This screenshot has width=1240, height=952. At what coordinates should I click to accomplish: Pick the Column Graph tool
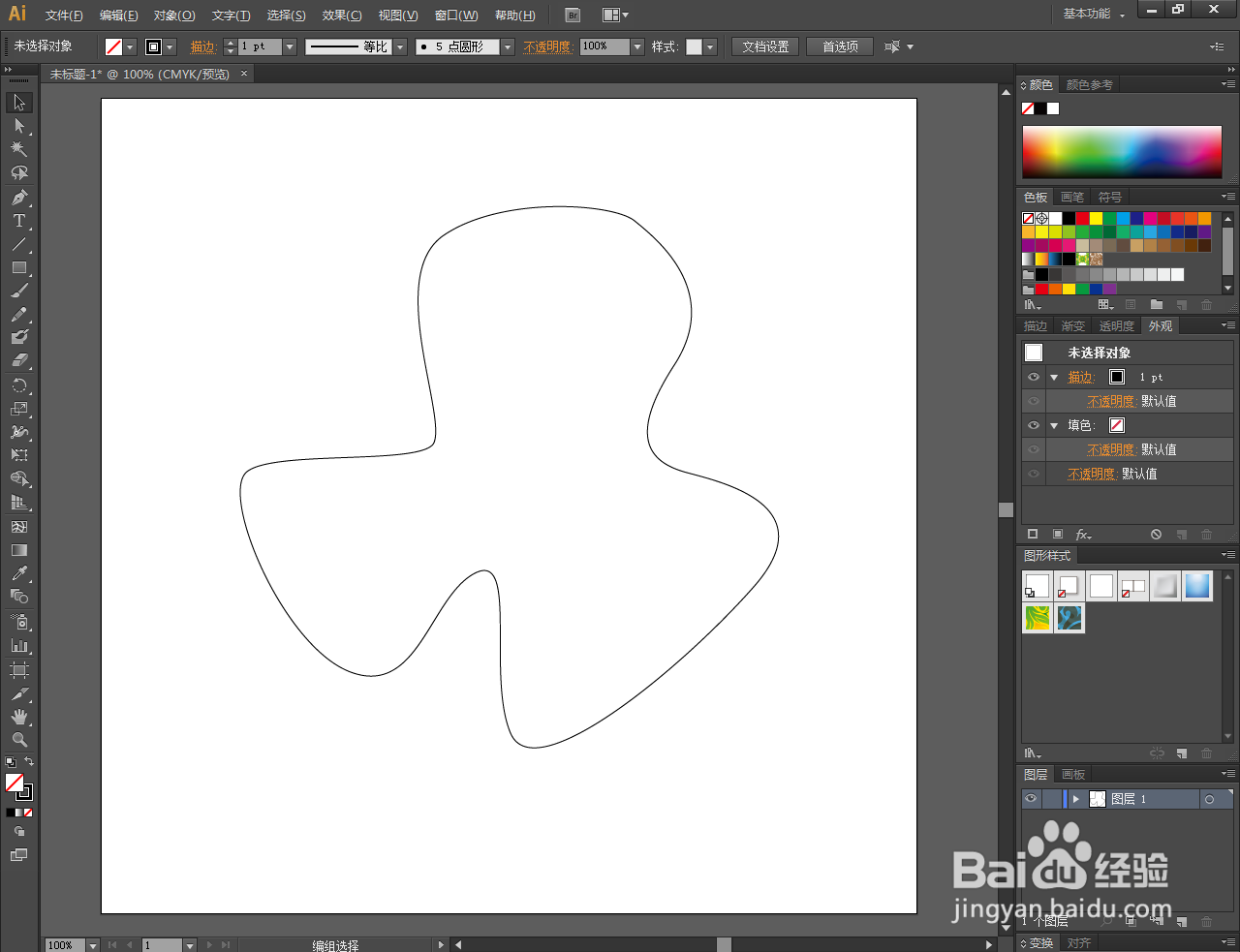pyautogui.click(x=18, y=645)
